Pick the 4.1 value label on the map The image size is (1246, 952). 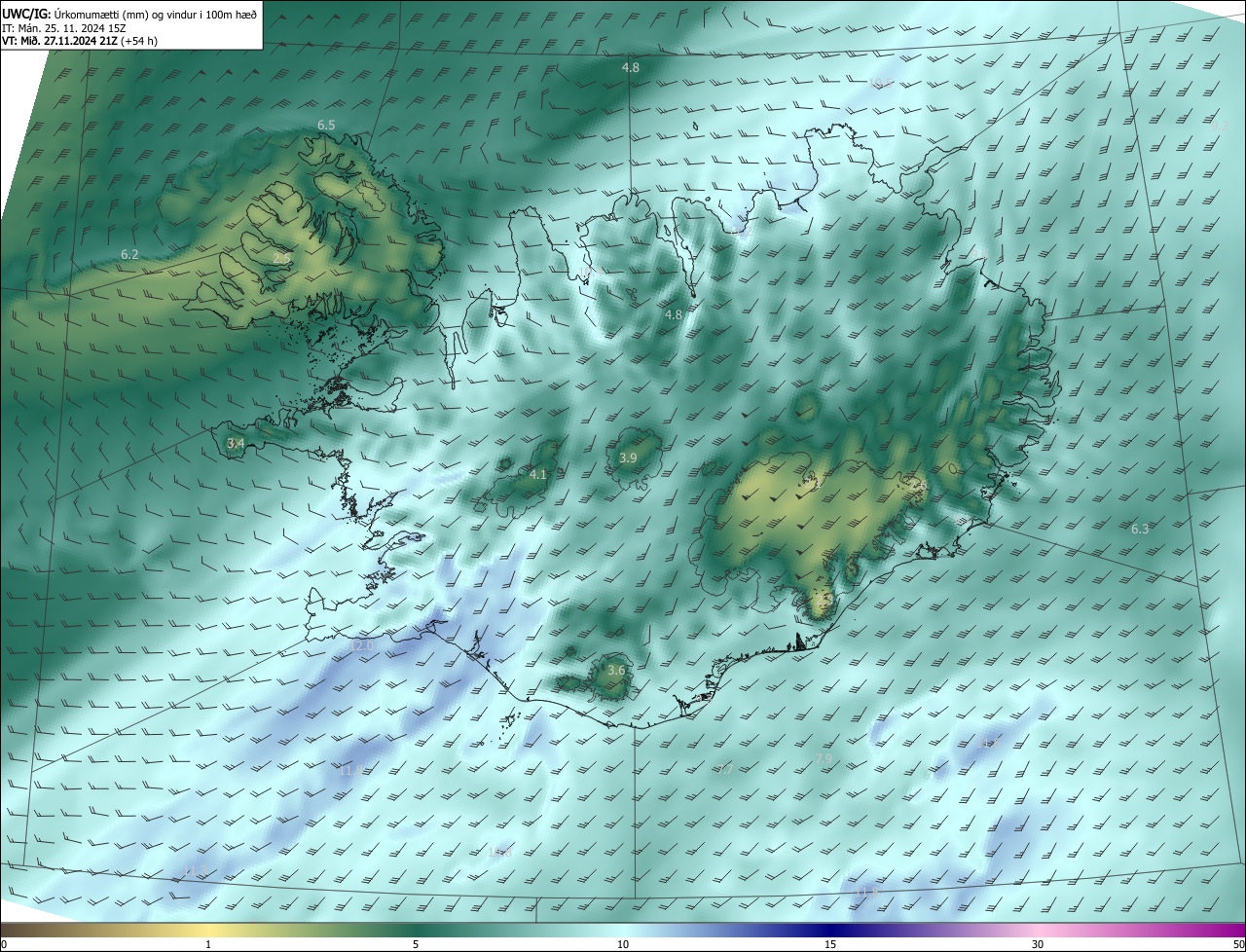tap(538, 474)
